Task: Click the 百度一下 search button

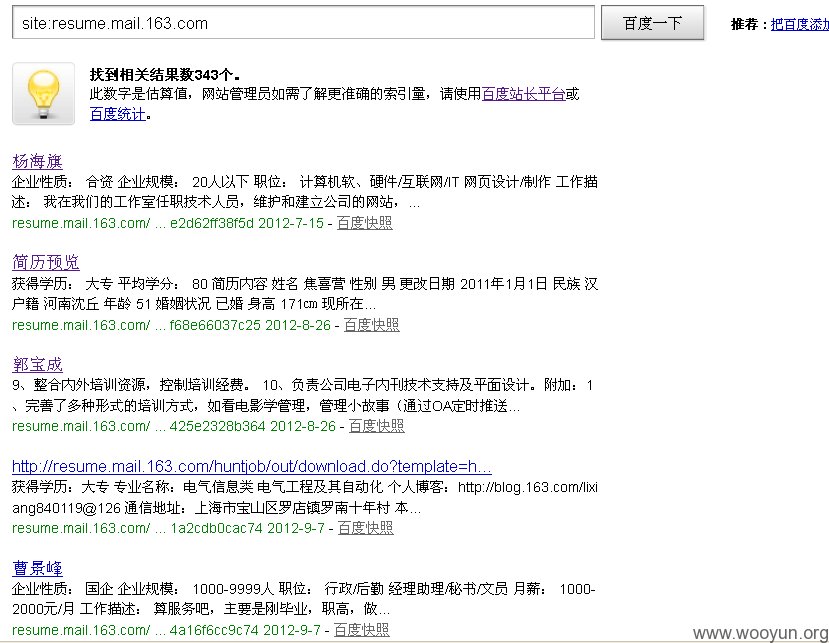Action: tap(652, 23)
